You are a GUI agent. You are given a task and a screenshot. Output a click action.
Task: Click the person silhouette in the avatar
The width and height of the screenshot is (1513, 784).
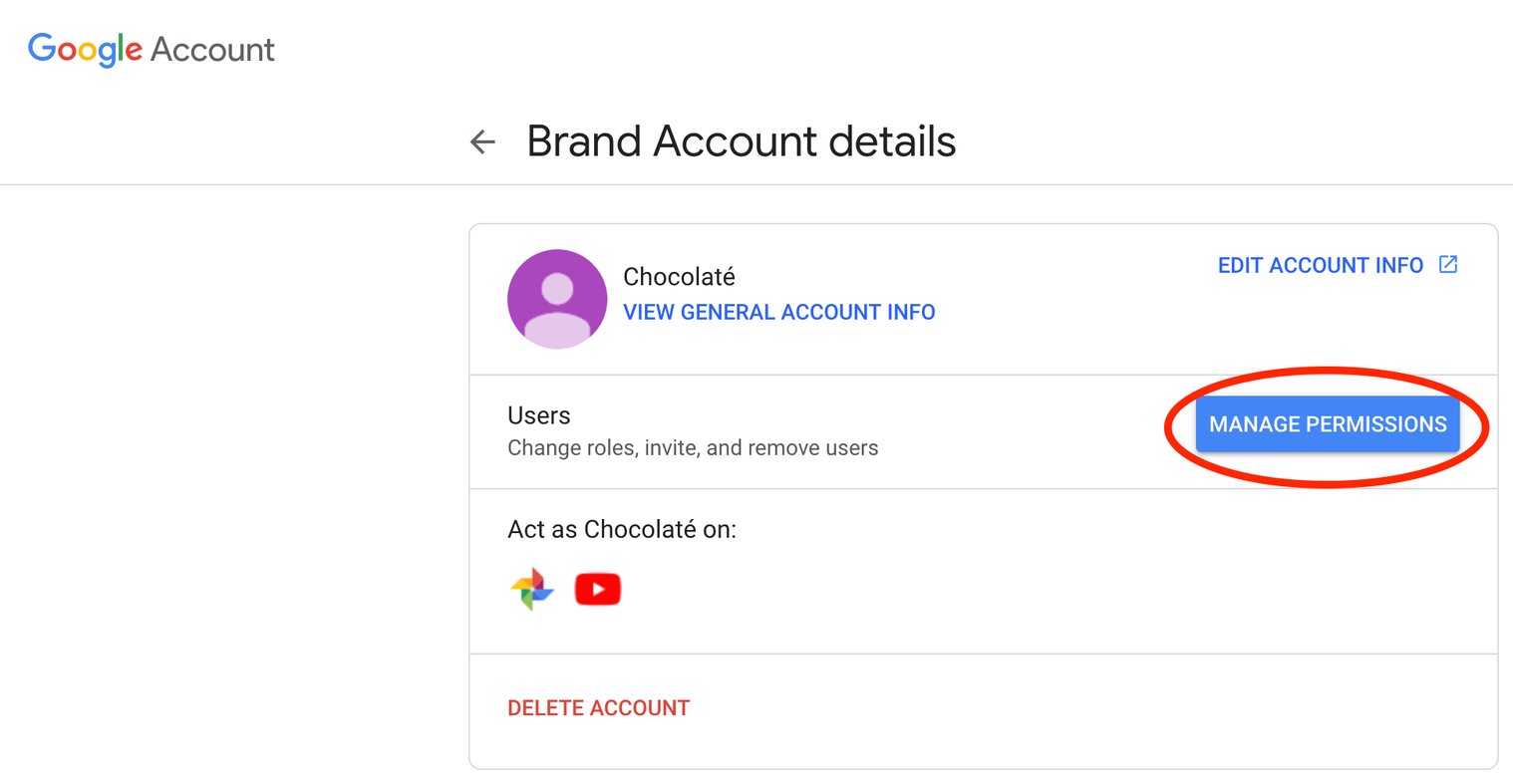pyautogui.click(x=557, y=307)
